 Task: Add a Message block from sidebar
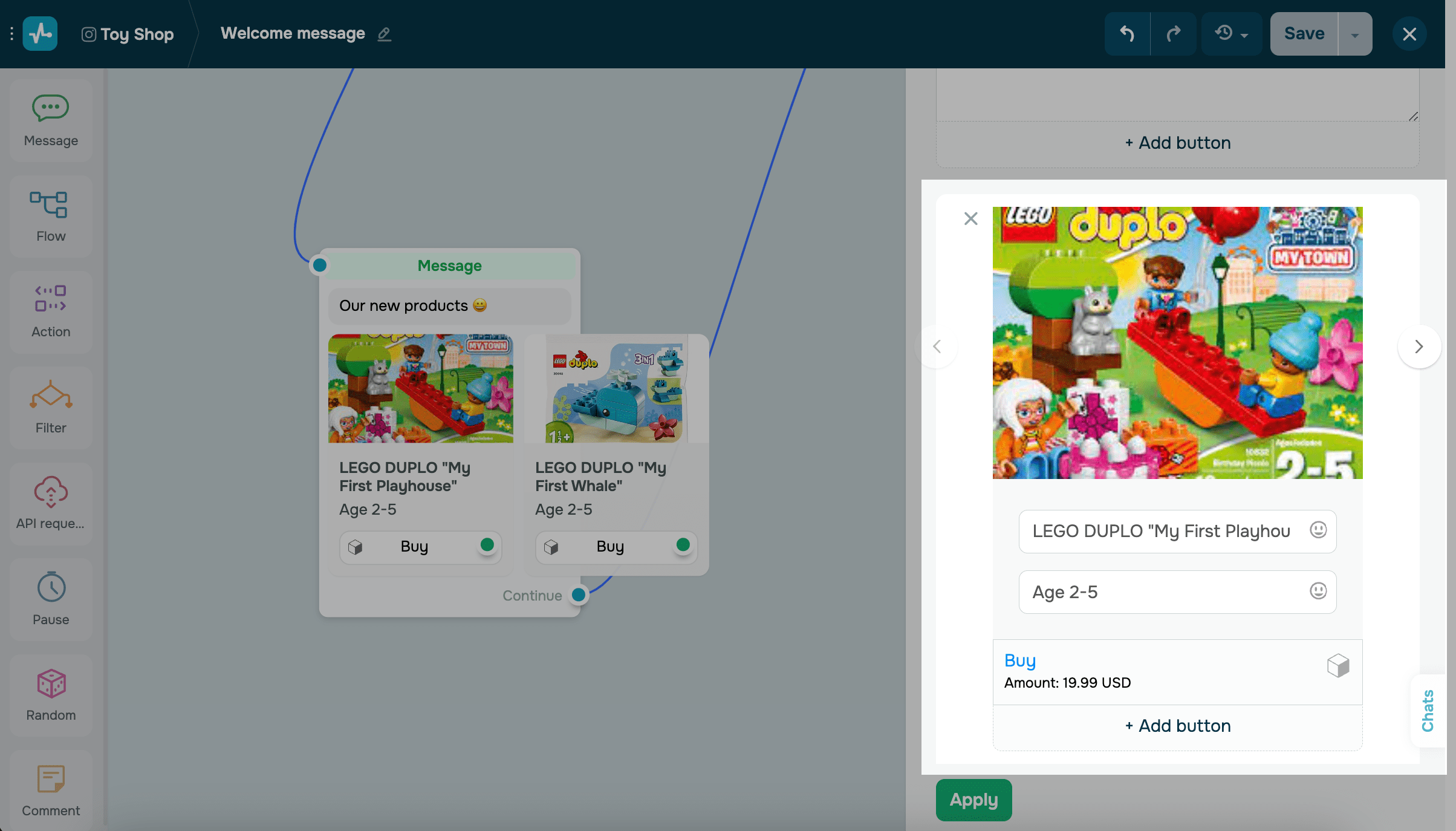pyautogui.click(x=51, y=120)
